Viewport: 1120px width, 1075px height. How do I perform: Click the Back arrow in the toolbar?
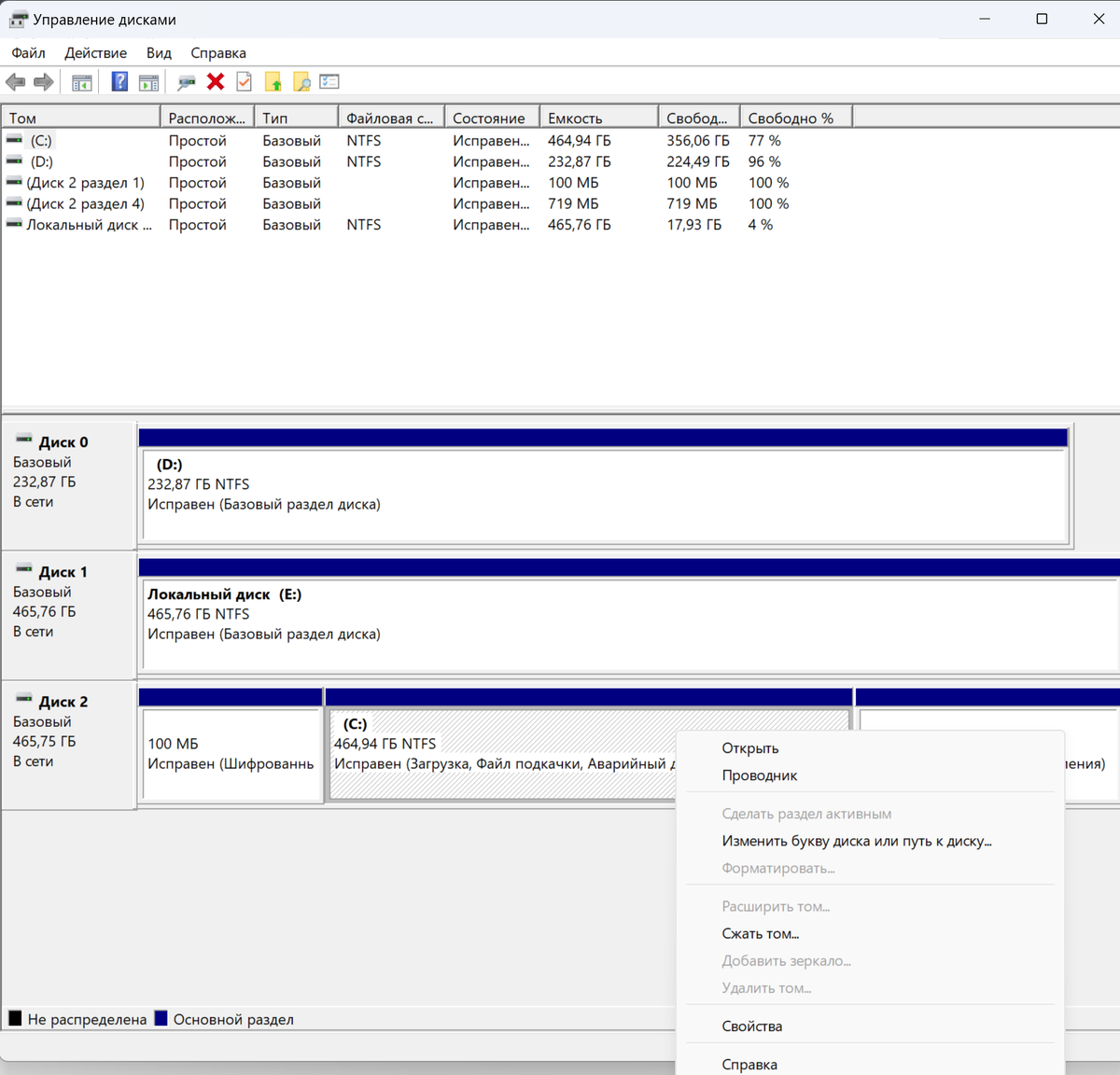click(x=15, y=82)
